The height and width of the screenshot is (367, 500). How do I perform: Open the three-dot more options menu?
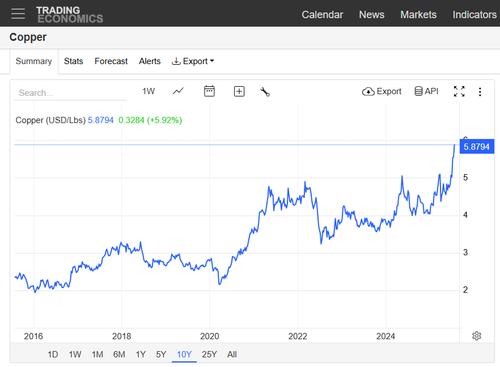[480, 92]
